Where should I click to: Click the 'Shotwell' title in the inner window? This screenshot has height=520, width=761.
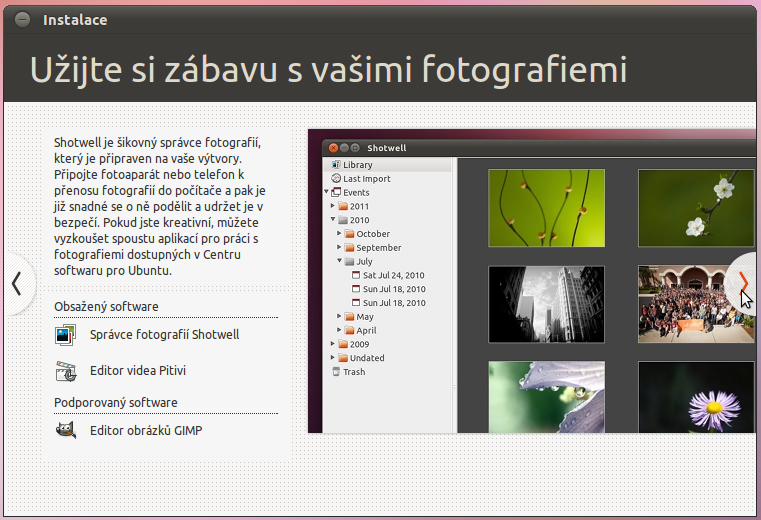pyautogui.click(x=386, y=148)
